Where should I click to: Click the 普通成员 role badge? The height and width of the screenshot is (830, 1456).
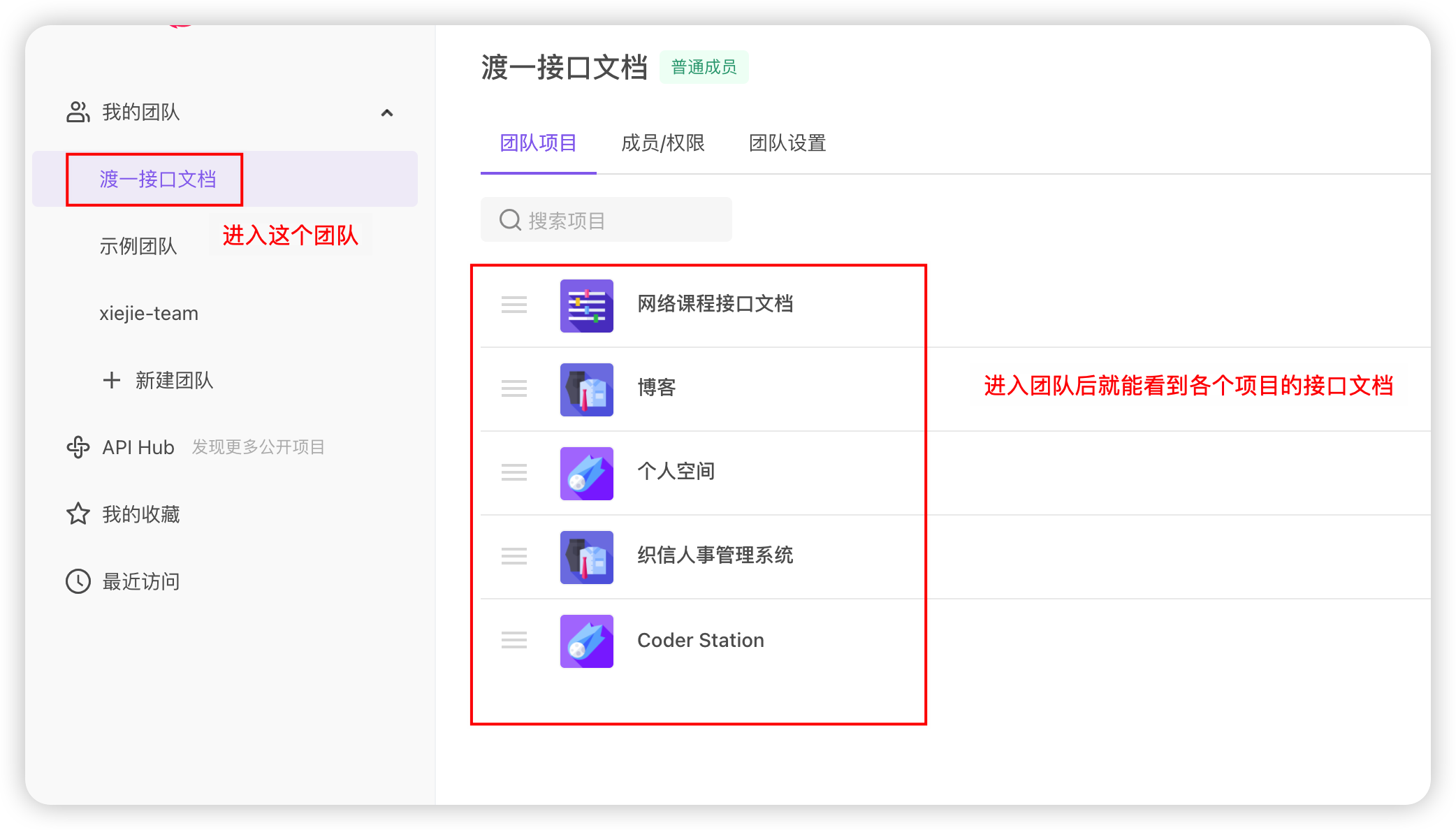click(x=704, y=67)
